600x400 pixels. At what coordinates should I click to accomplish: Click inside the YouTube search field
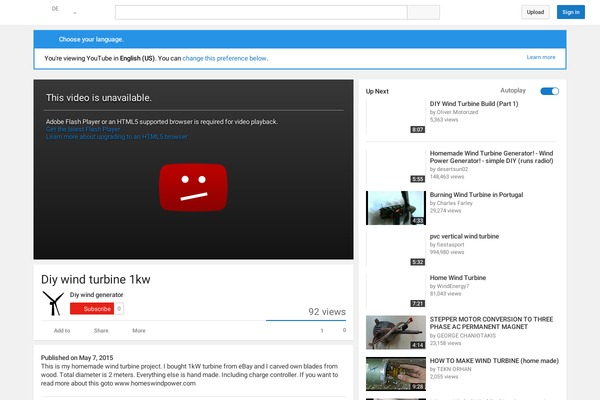261,12
